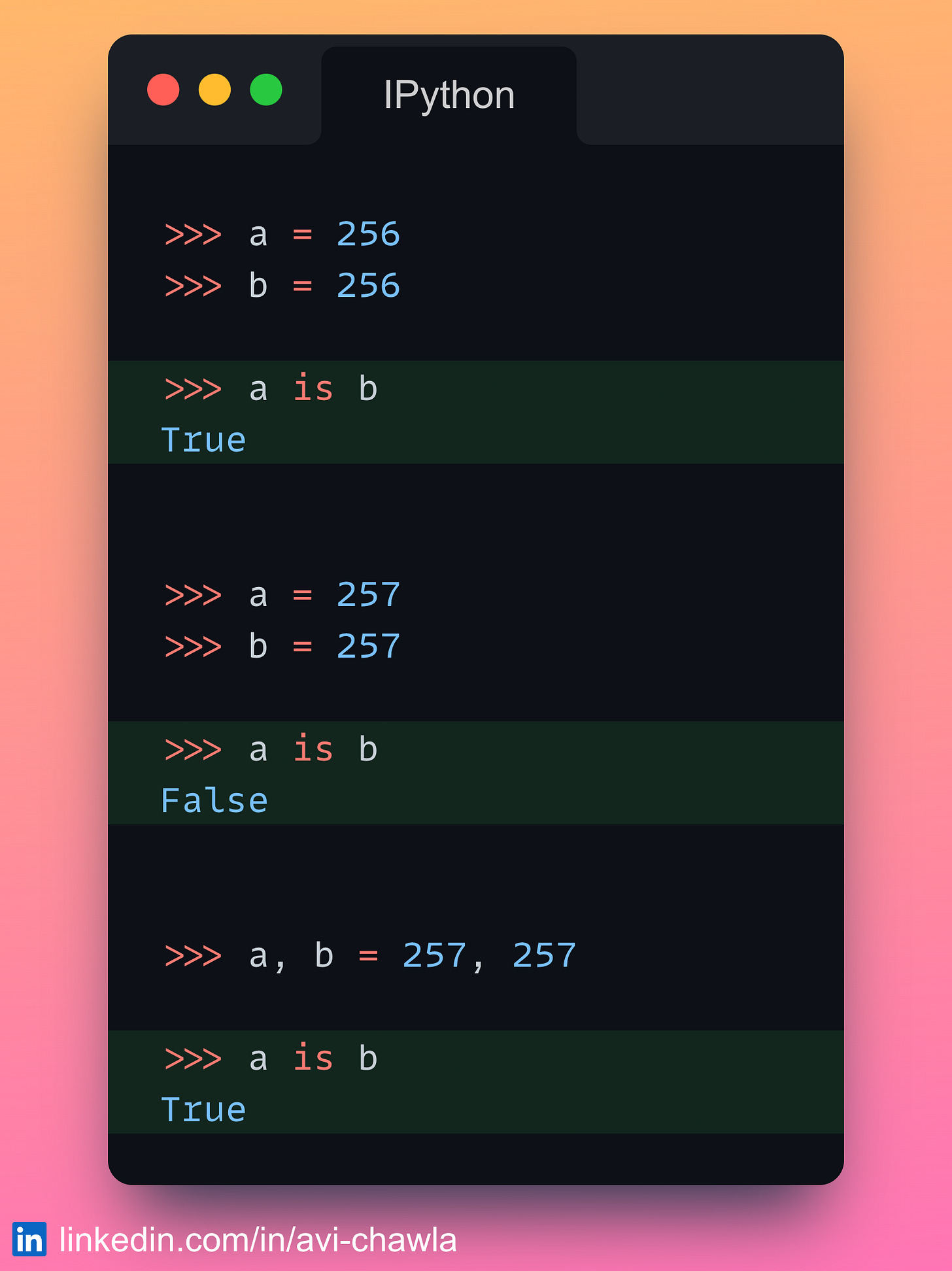Click the prompt arrows before a = 256
Screen dimensions: 952x1271
[x=193, y=234]
